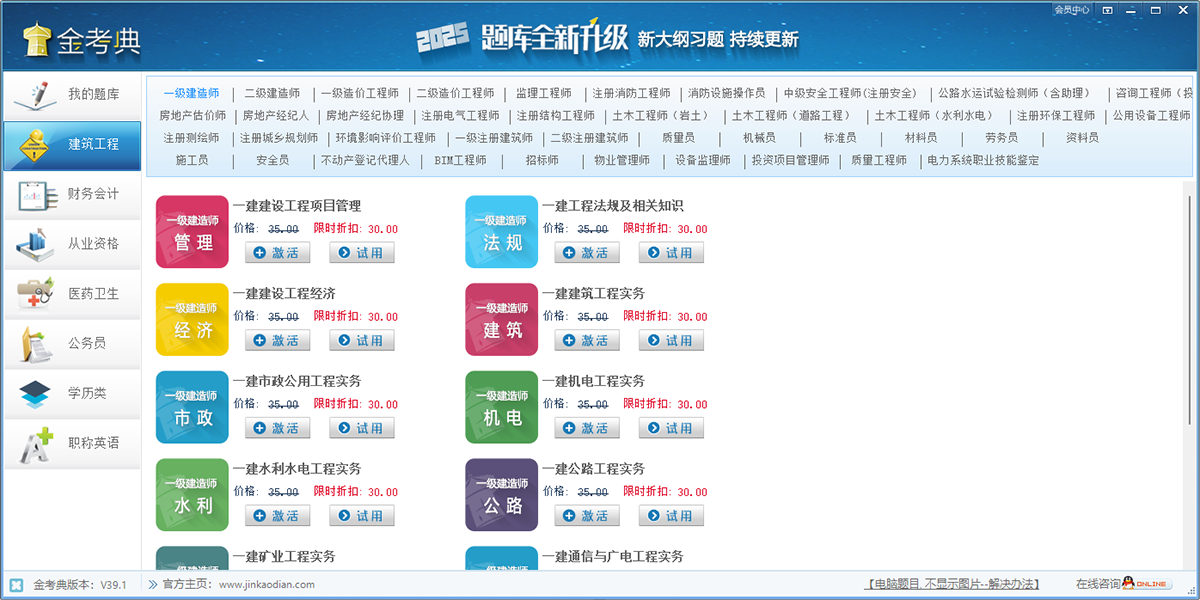Activate 一建水利水电工程实务 course
1200x600 pixels.
[277, 515]
